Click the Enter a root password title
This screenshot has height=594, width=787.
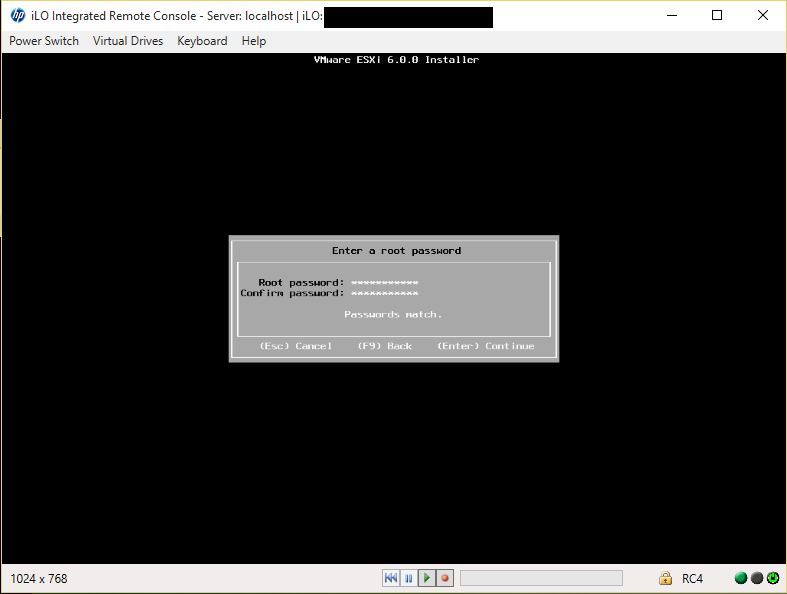coord(397,251)
